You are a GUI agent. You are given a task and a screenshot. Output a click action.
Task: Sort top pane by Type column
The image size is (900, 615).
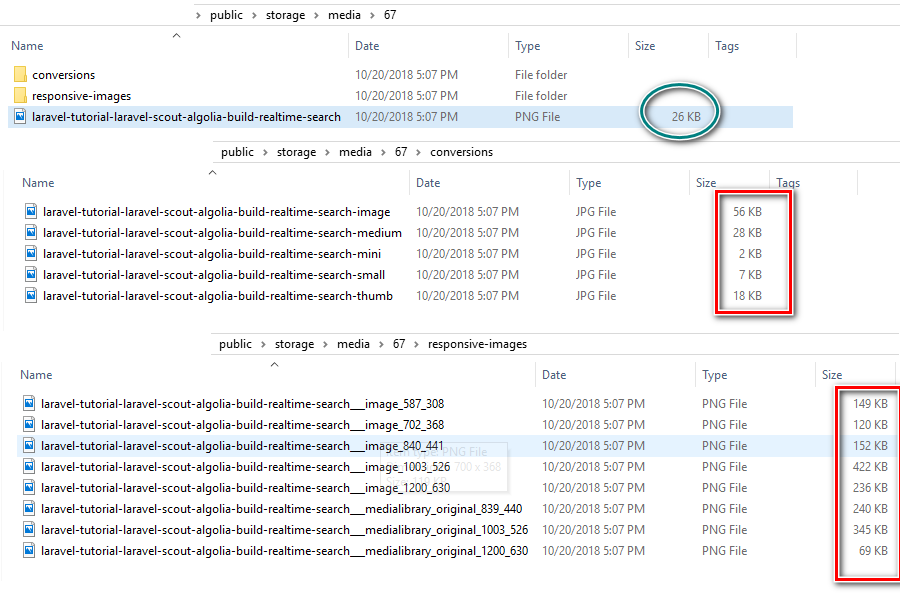527,46
